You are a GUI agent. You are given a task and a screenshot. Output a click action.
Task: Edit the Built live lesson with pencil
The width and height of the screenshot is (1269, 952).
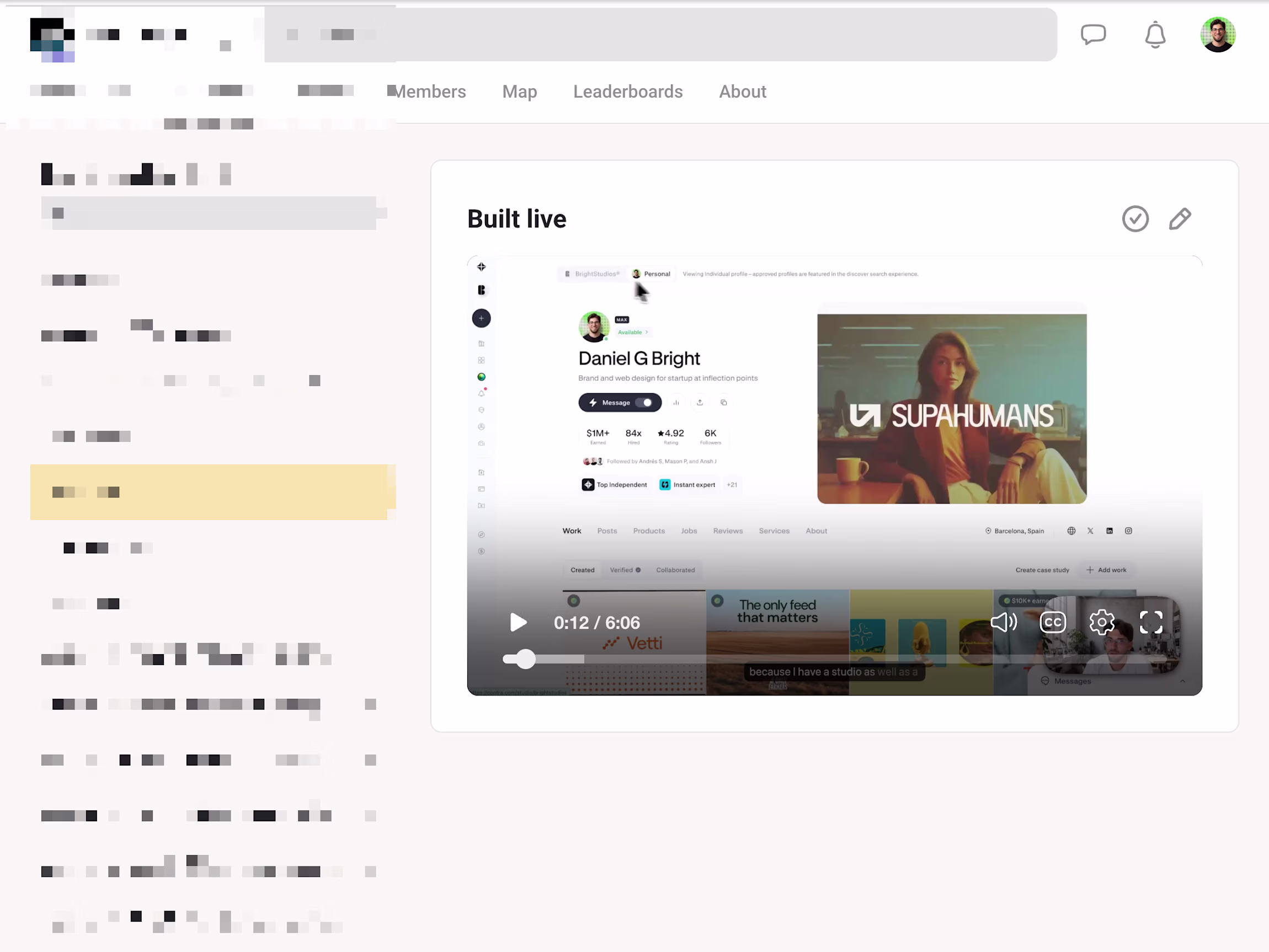(1180, 218)
